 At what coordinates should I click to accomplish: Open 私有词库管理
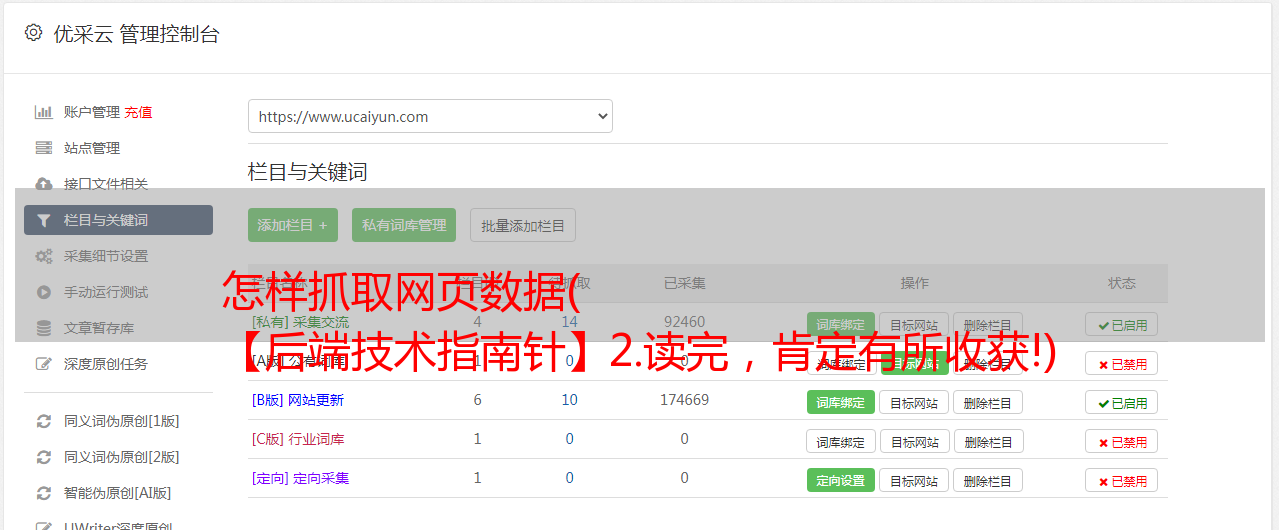tap(404, 225)
